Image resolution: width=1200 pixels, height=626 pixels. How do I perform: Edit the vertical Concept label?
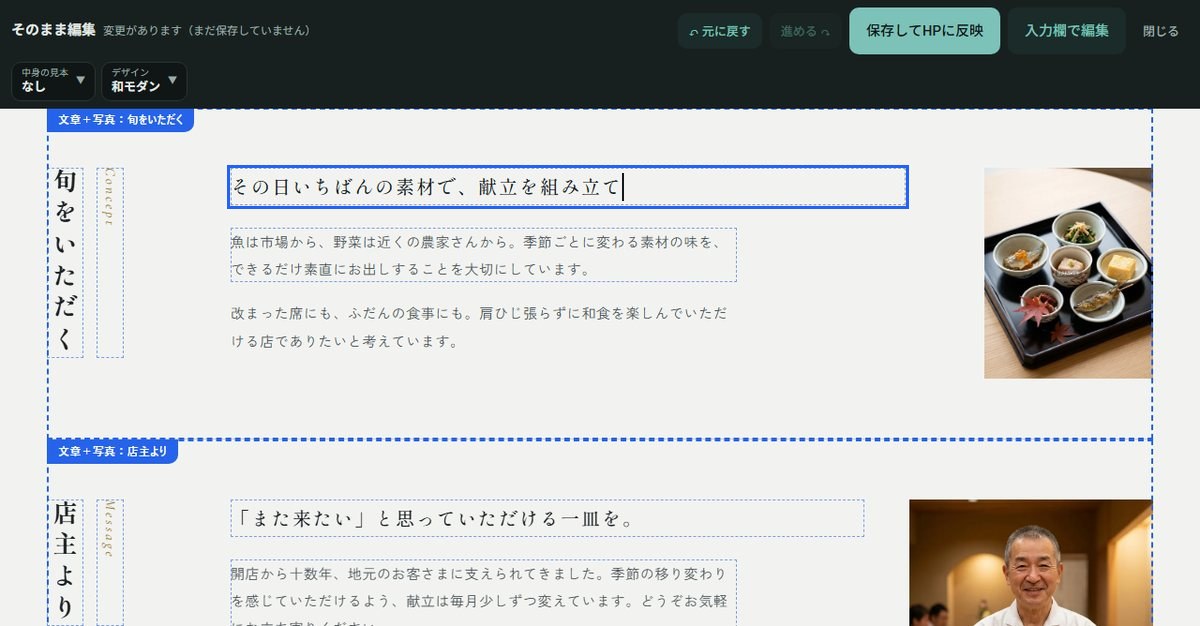point(110,262)
